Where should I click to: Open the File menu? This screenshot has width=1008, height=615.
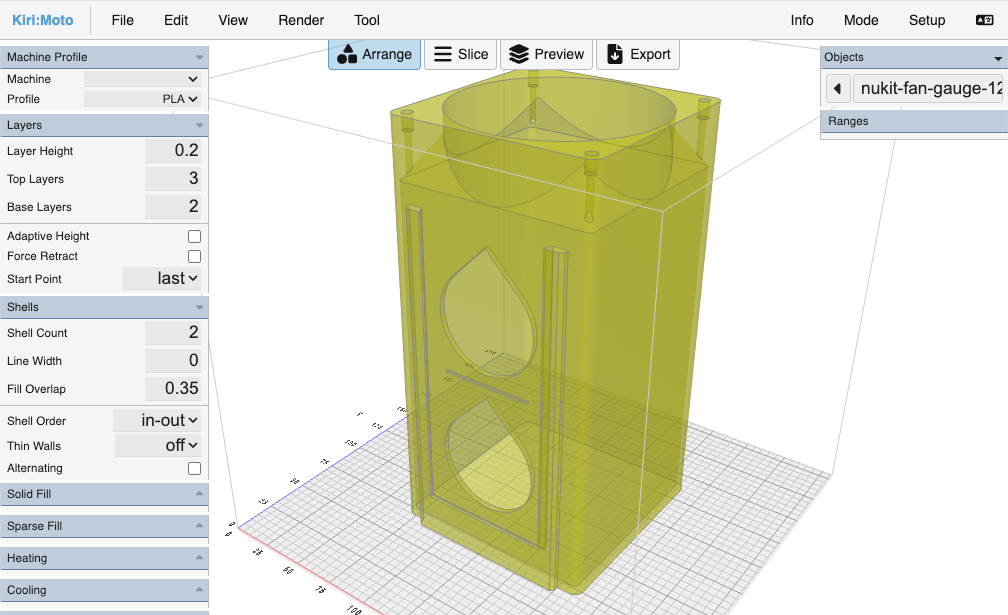click(122, 21)
